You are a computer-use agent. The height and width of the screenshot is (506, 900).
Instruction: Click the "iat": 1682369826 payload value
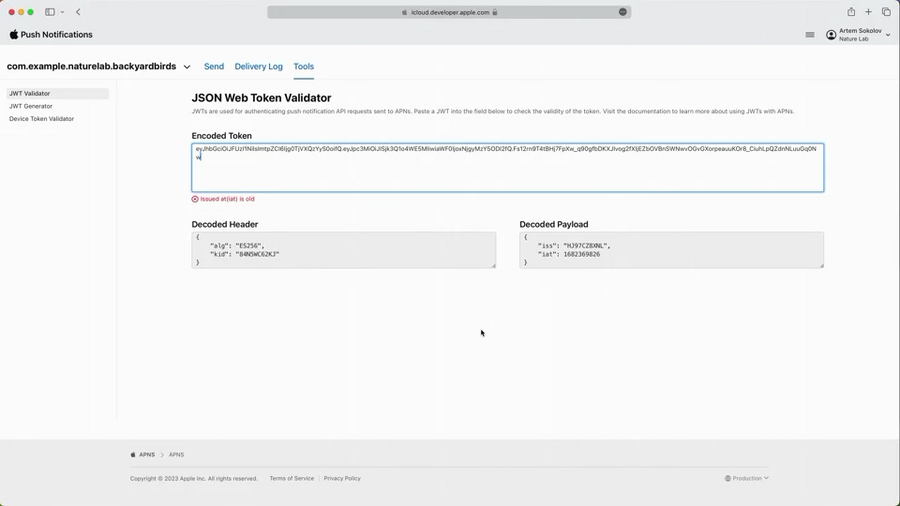coord(568,254)
